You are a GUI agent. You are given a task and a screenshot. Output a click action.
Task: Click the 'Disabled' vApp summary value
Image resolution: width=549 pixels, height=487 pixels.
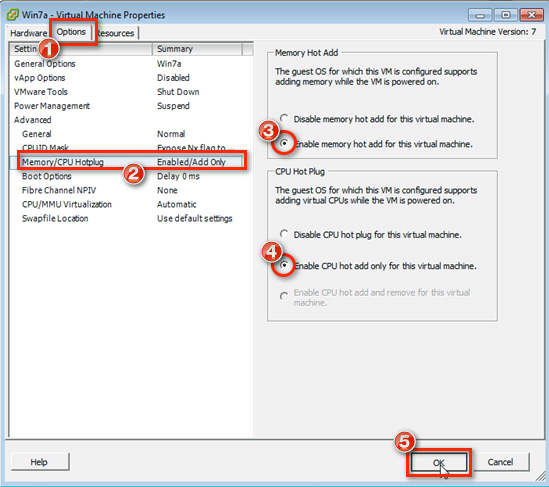click(173, 78)
